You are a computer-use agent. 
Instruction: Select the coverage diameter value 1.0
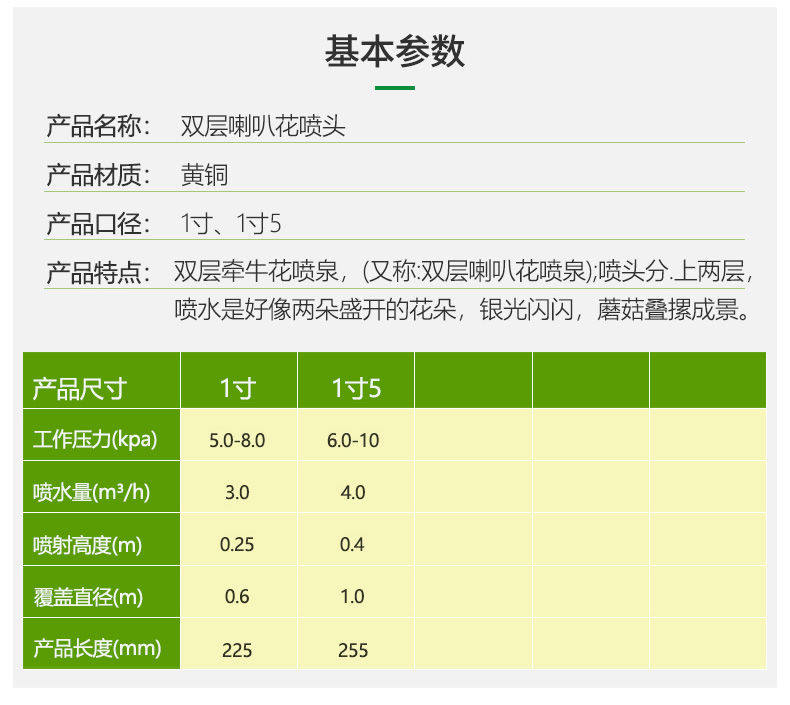click(x=352, y=597)
